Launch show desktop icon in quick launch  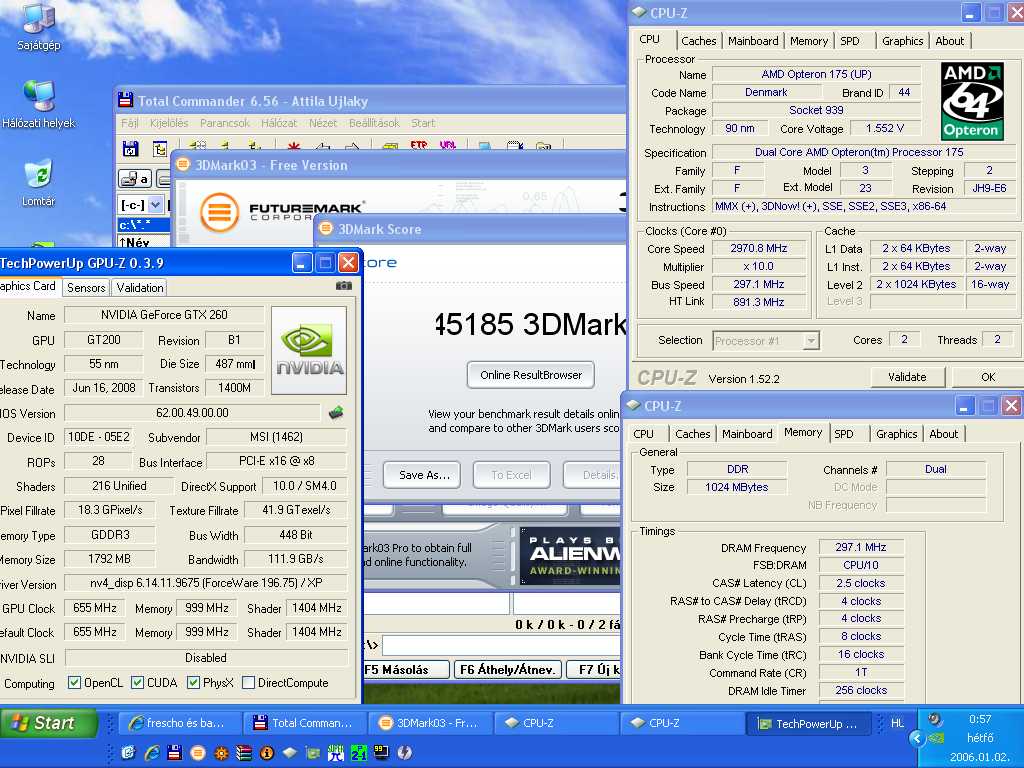click(x=128, y=753)
